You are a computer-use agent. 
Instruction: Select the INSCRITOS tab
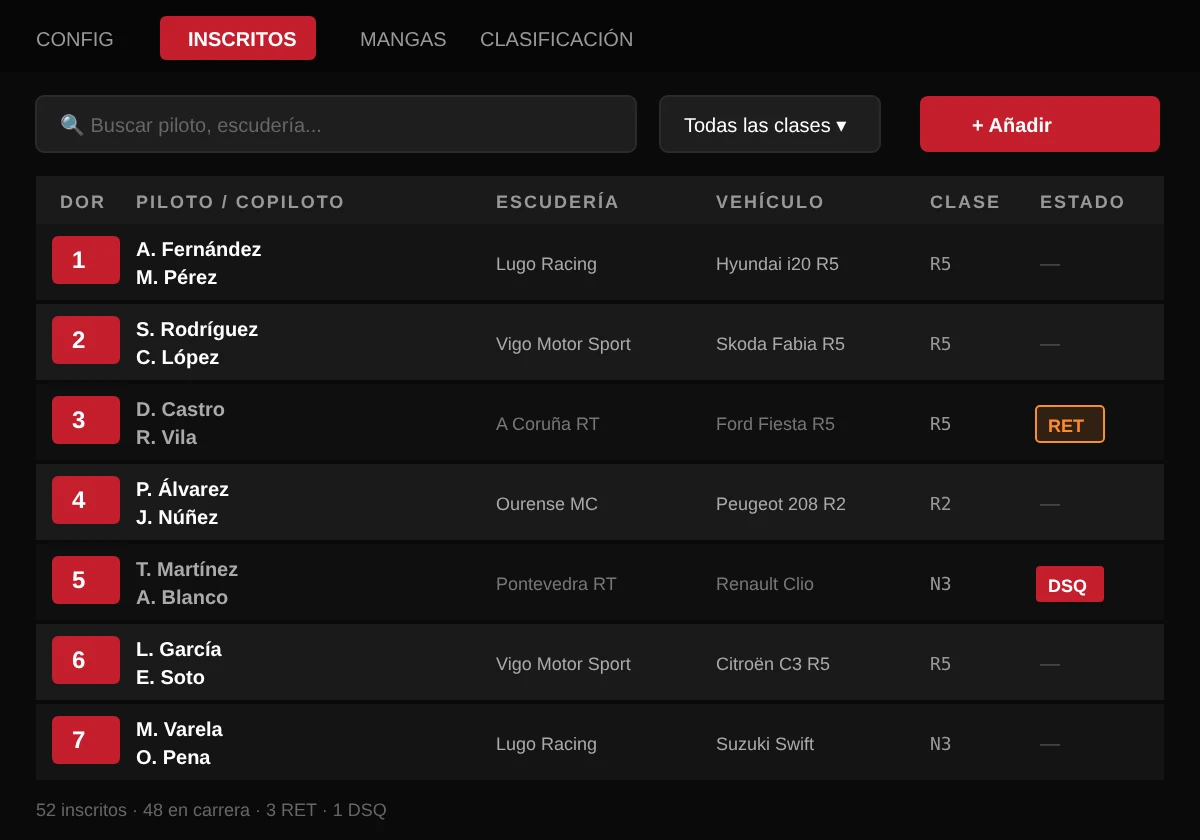pyautogui.click(x=238, y=38)
